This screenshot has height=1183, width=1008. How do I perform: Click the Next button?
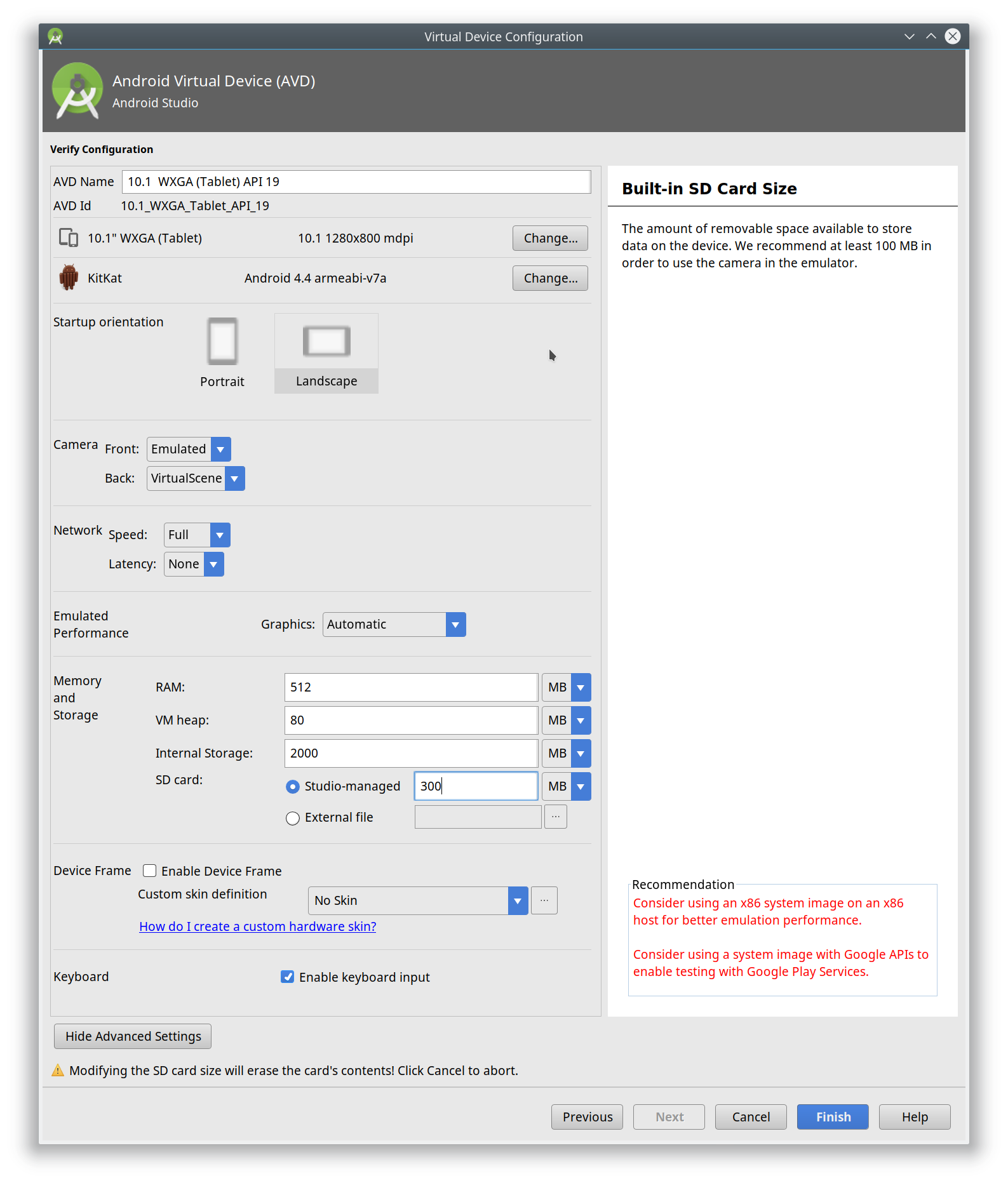tap(669, 1117)
